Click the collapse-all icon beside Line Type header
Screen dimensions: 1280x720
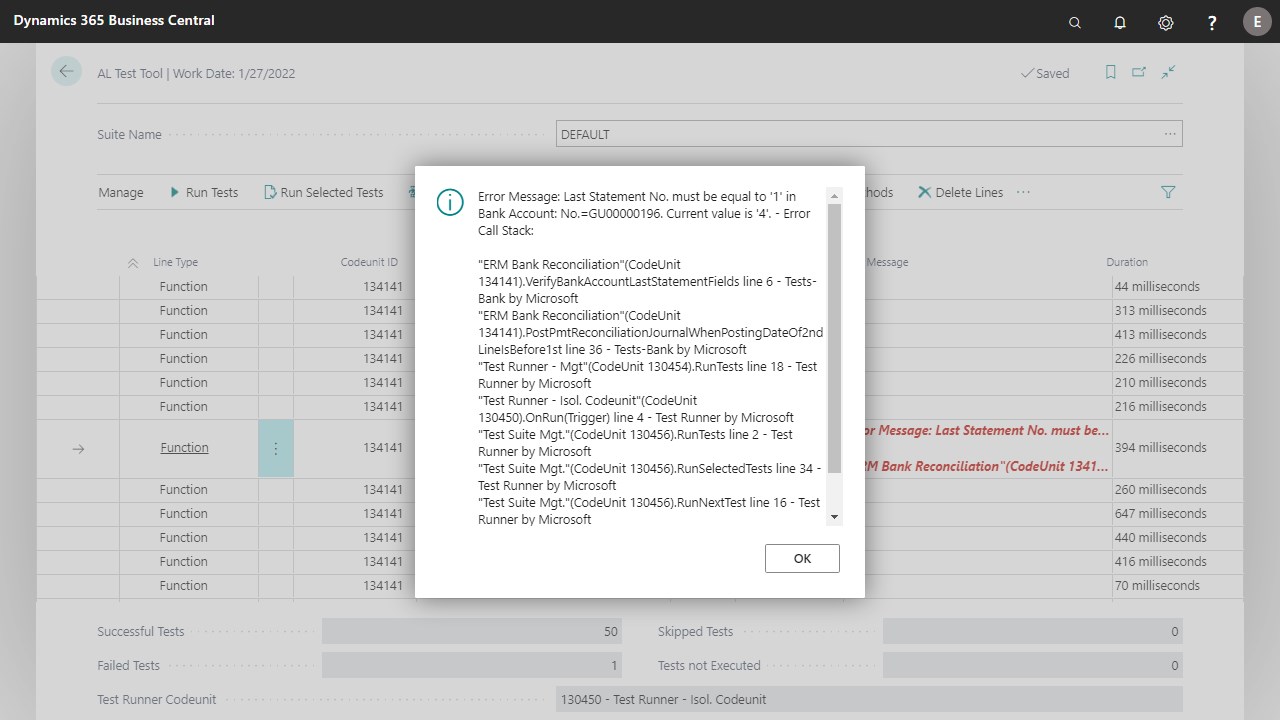coord(133,262)
